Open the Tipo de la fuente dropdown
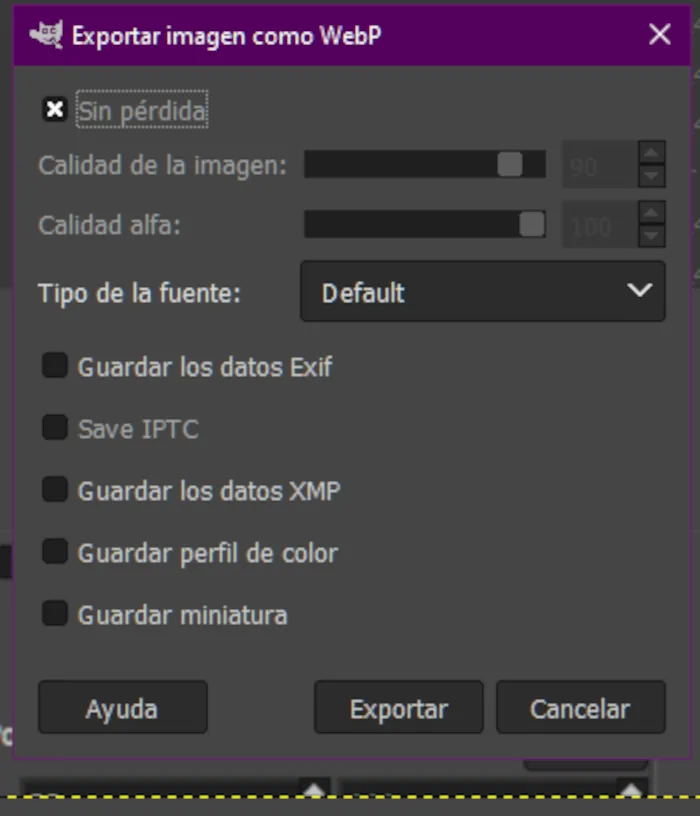 [482, 292]
